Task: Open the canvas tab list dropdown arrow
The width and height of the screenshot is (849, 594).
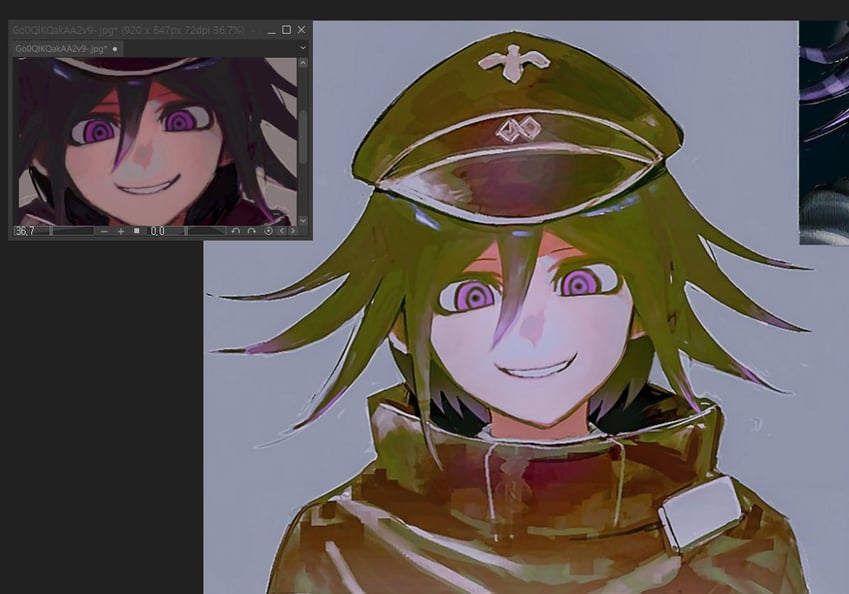Action: tap(303, 48)
